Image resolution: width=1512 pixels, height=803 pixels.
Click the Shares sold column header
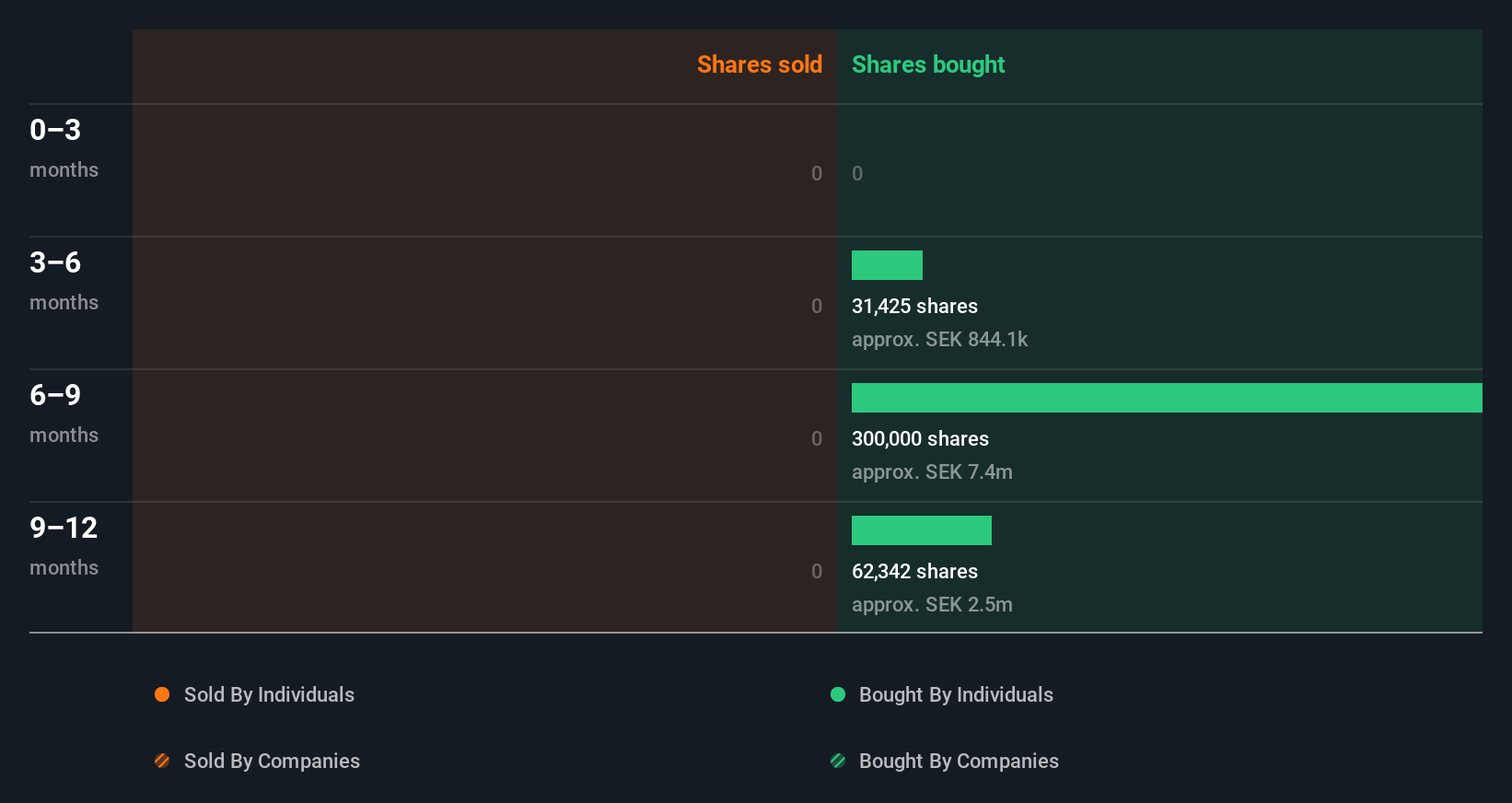(760, 64)
